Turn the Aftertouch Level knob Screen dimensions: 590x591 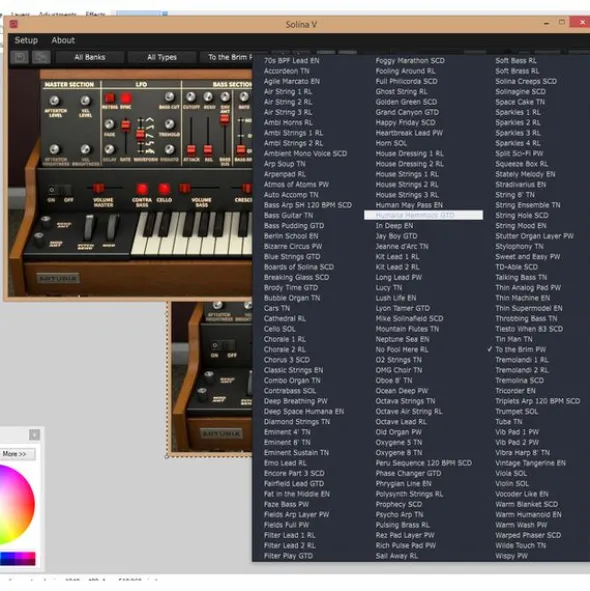point(54,101)
